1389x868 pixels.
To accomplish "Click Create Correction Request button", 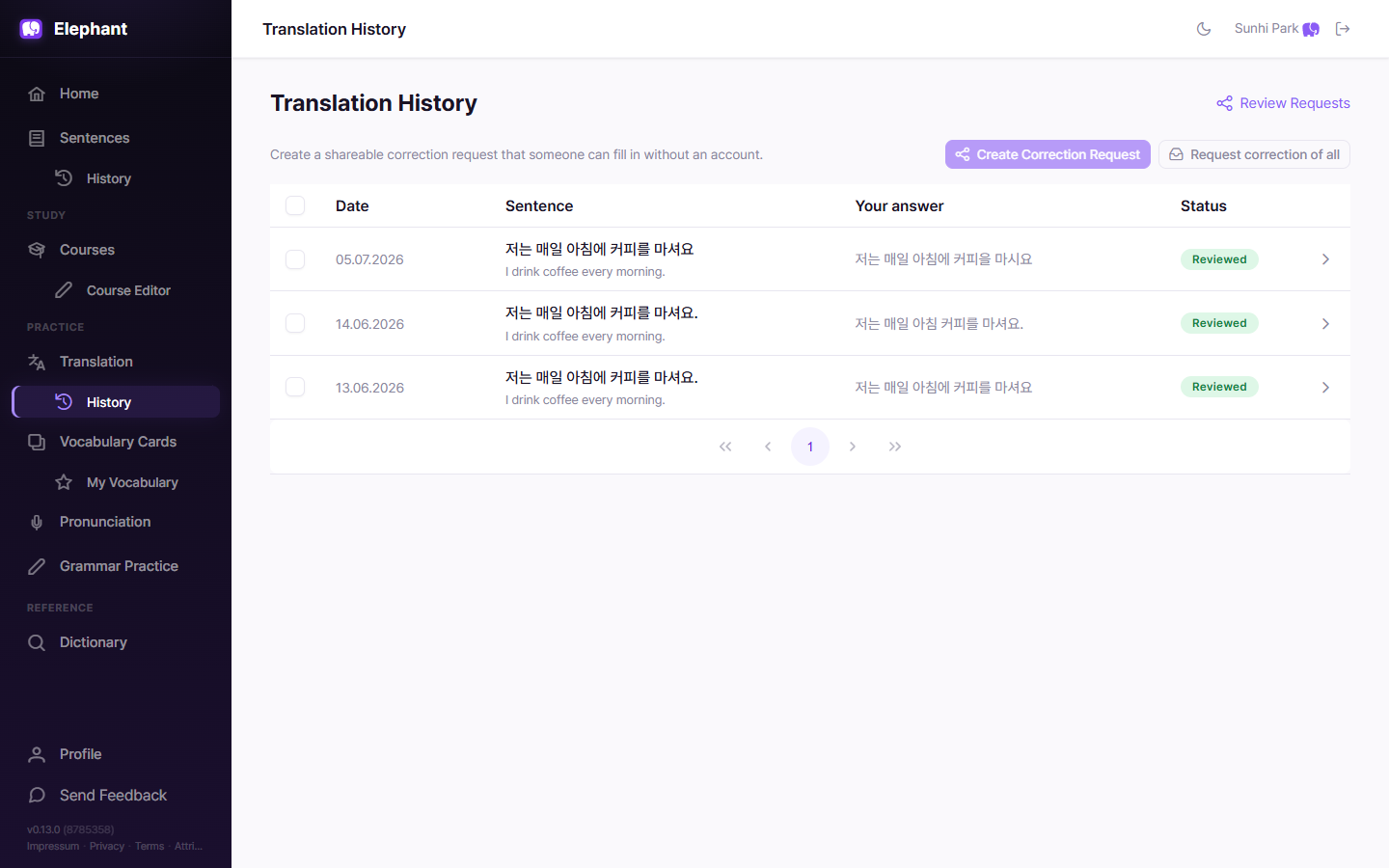I will click(x=1048, y=154).
